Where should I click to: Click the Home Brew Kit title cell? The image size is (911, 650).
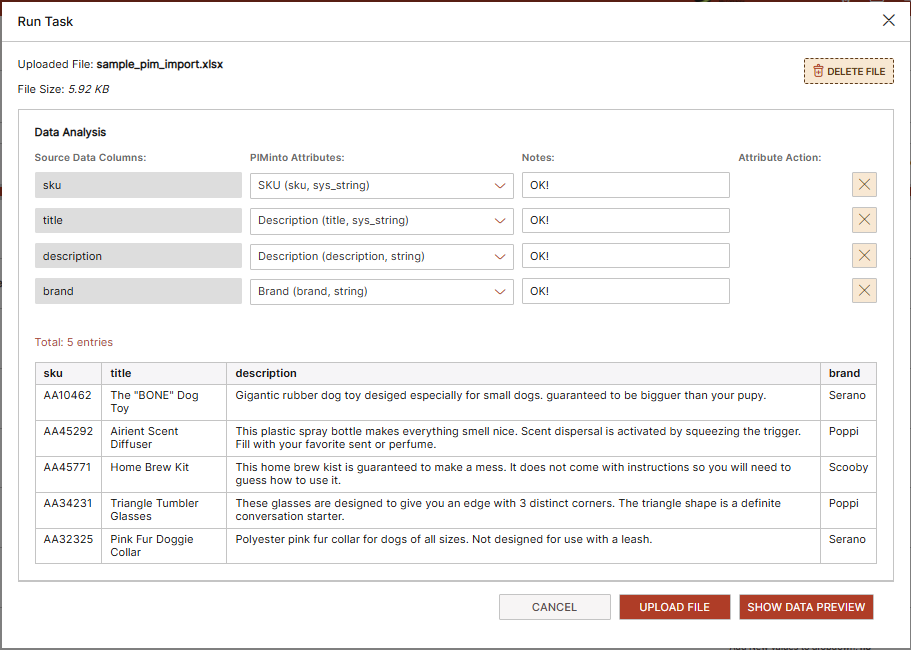point(149,468)
